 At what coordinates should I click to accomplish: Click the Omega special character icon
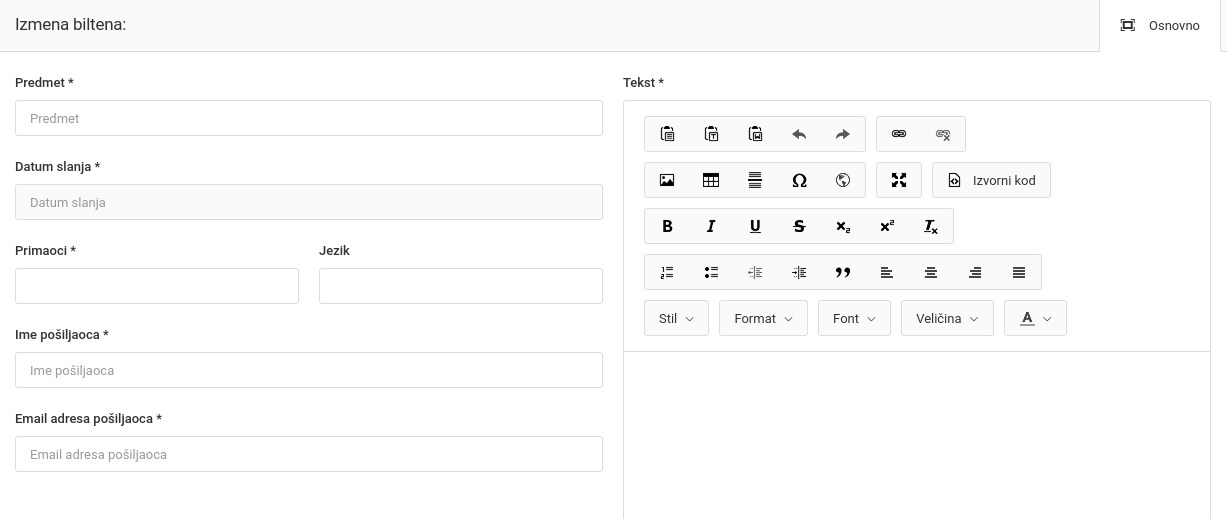[x=799, y=180]
